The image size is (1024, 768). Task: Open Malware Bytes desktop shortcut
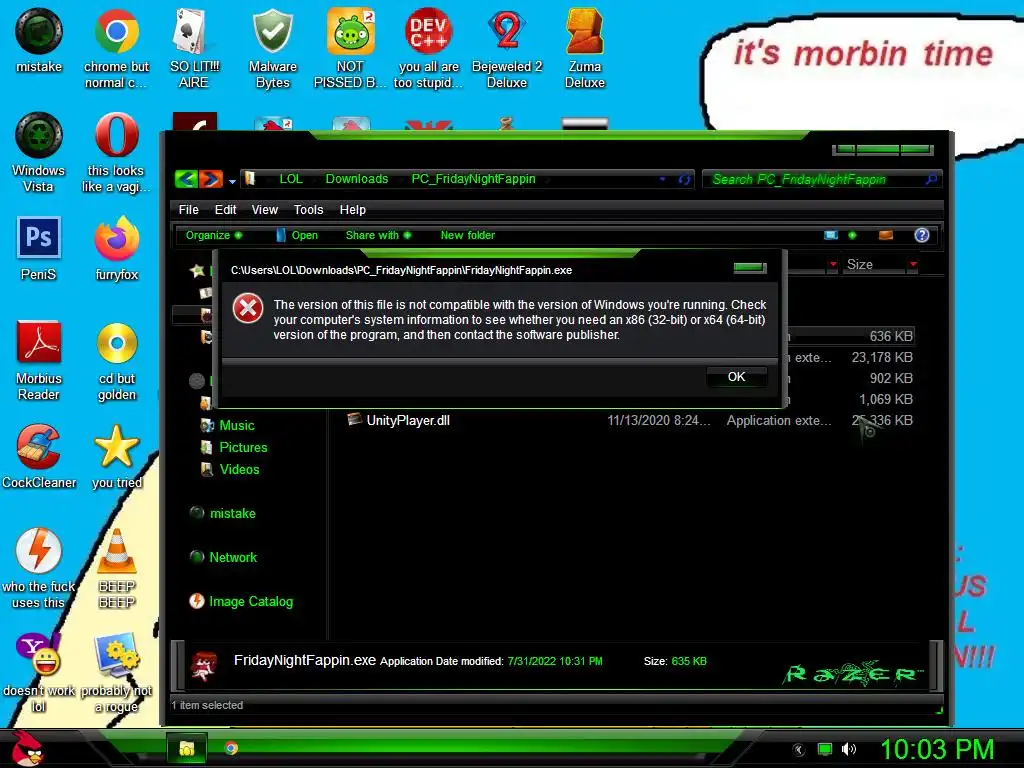[x=272, y=47]
